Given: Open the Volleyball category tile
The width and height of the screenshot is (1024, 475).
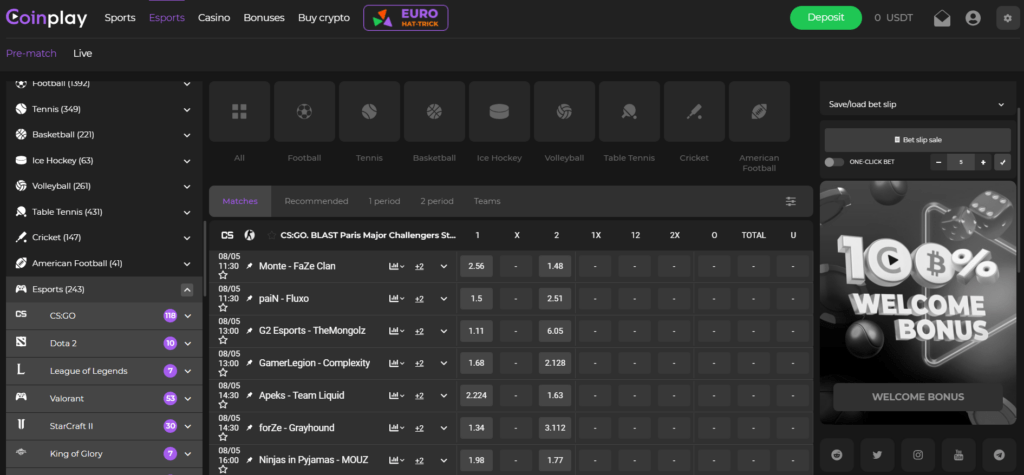Looking at the screenshot, I should click(564, 112).
